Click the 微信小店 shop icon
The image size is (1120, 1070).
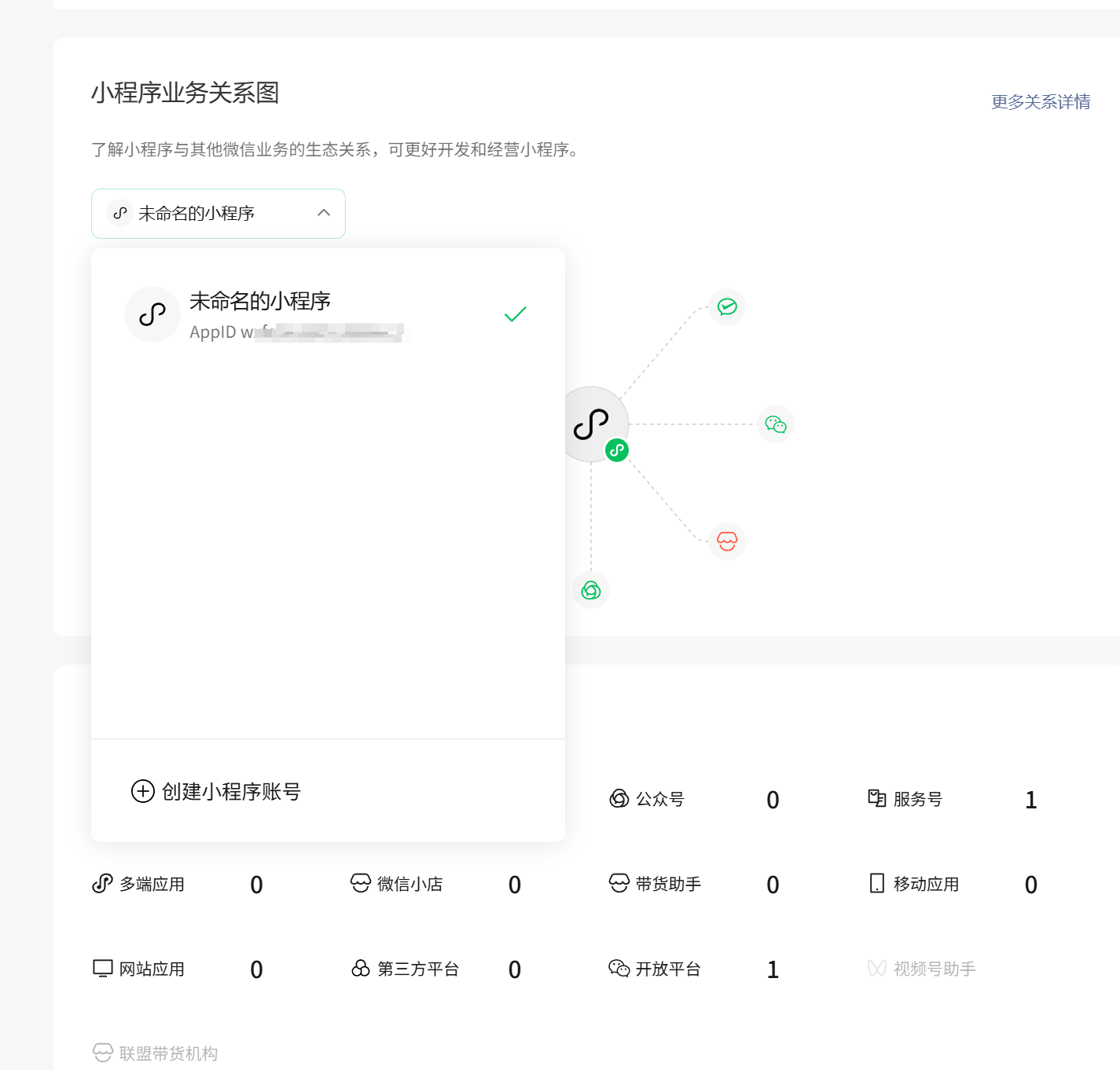[361, 884]
